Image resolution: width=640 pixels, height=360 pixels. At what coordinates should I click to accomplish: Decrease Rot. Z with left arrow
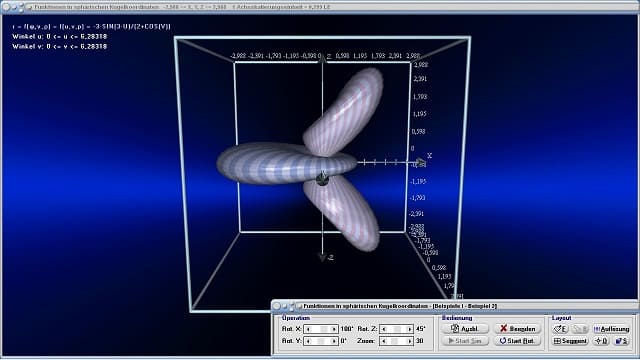click(384, 329)
